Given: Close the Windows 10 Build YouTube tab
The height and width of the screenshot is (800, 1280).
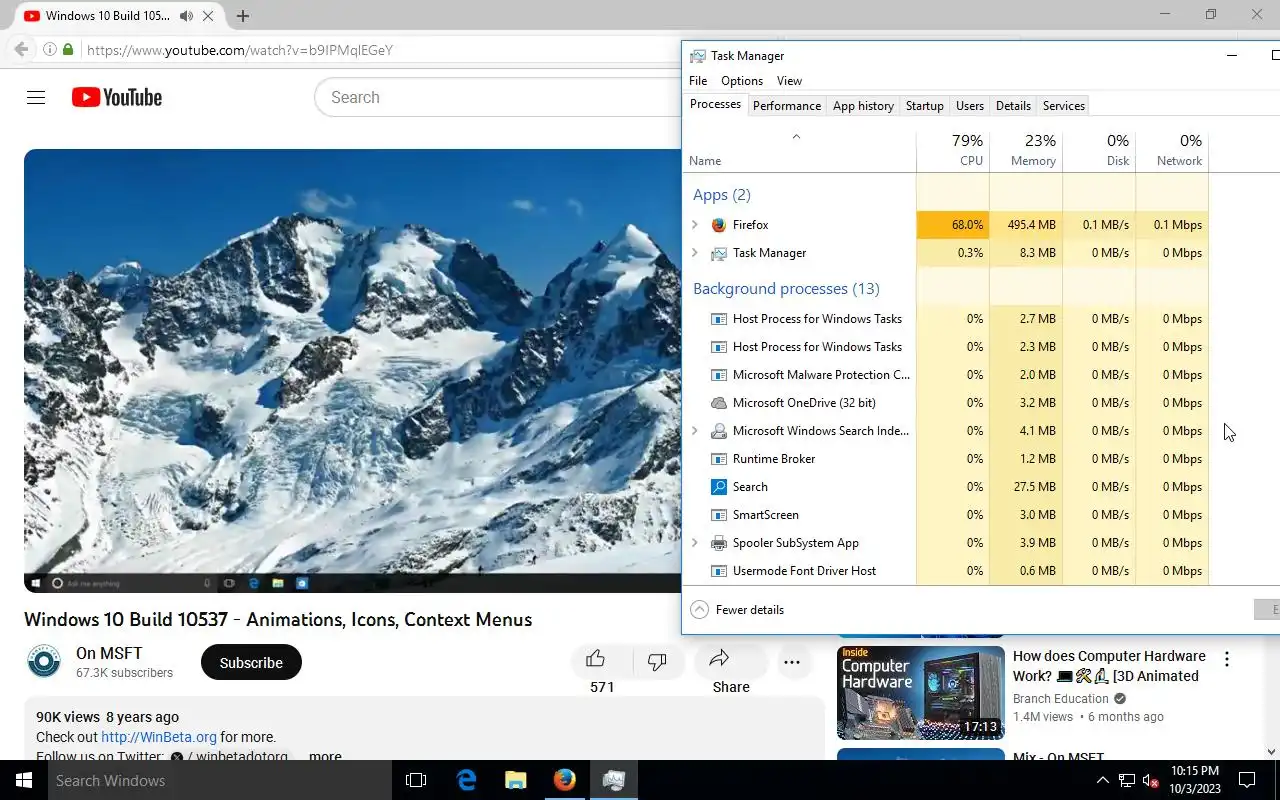Looking at the screenshot, I should click(208, 16).
